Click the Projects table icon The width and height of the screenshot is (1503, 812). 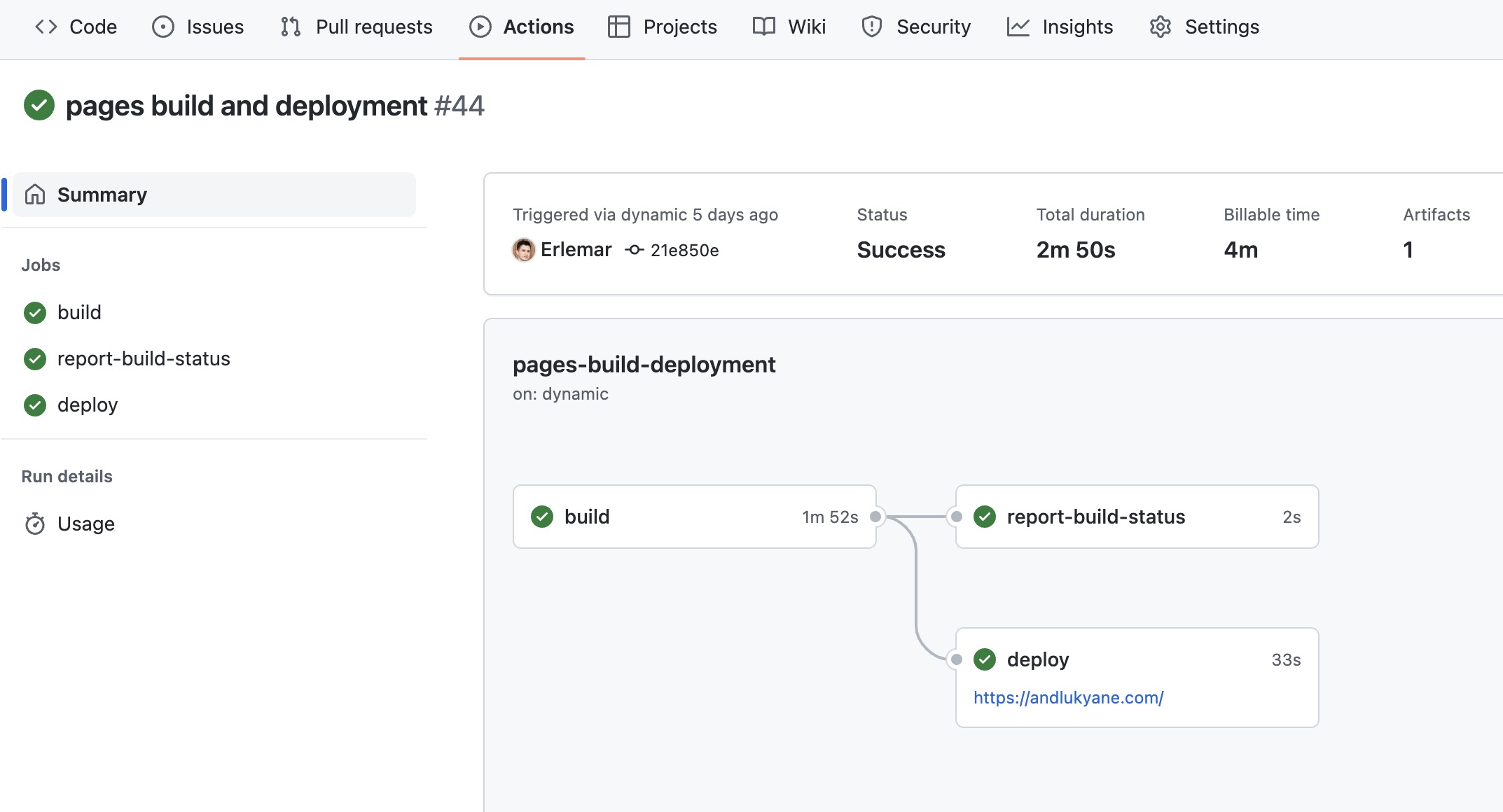[619, 27]
